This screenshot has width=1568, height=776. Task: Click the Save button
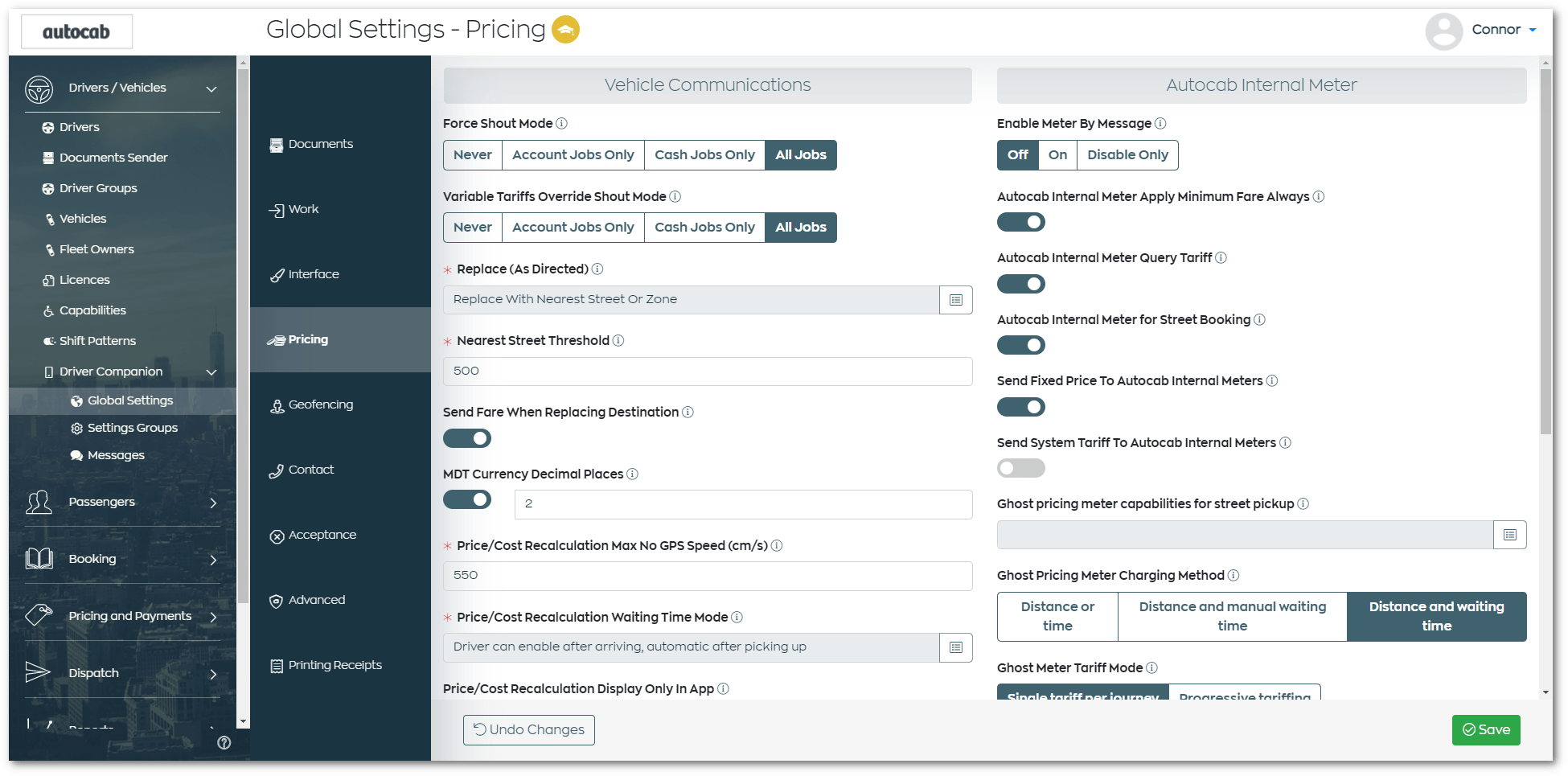(1485, 729)
